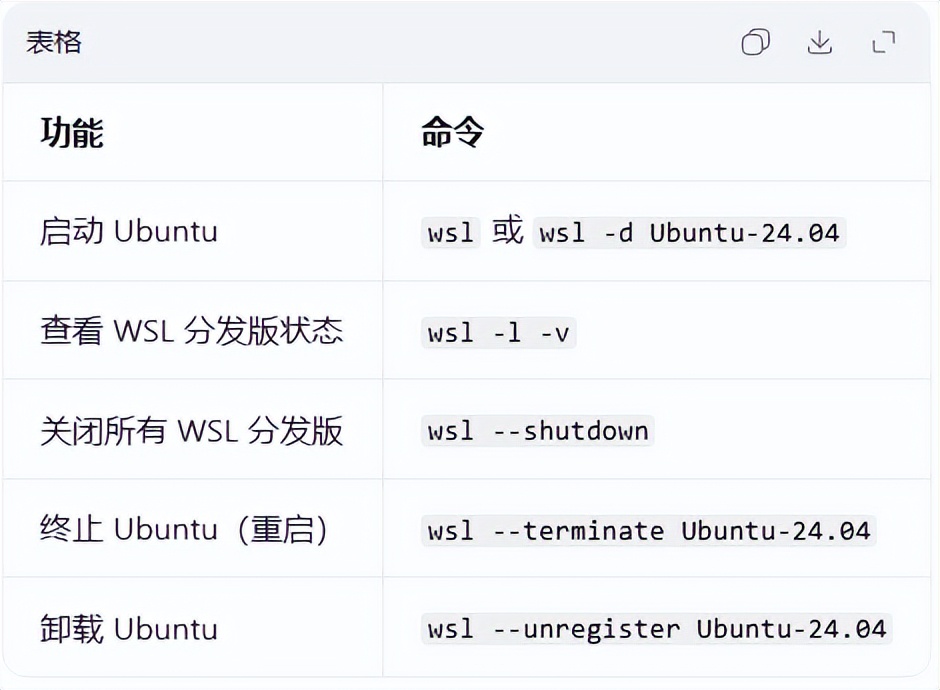Screen dimensions: 940x690
Task: Click the expand-corners icon at top right
Action: (883, 42)
